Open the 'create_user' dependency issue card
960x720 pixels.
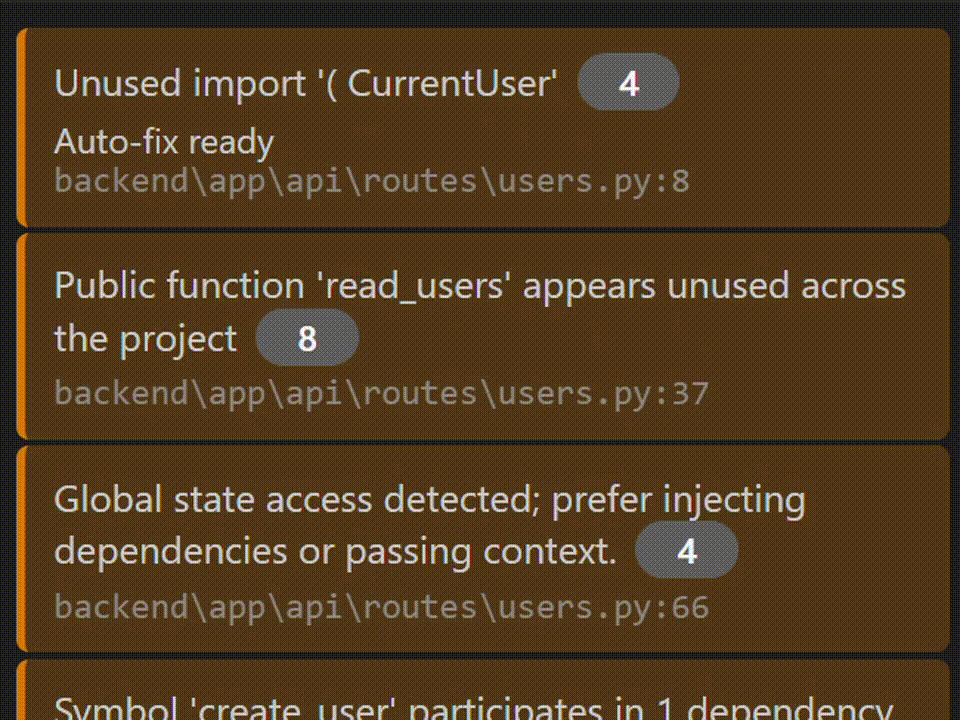tap(480, 700)
